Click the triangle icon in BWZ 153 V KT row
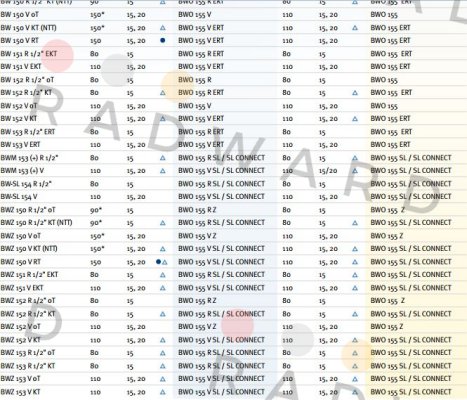The height and width of the screenshot is (400, 467). coord(163,392)
